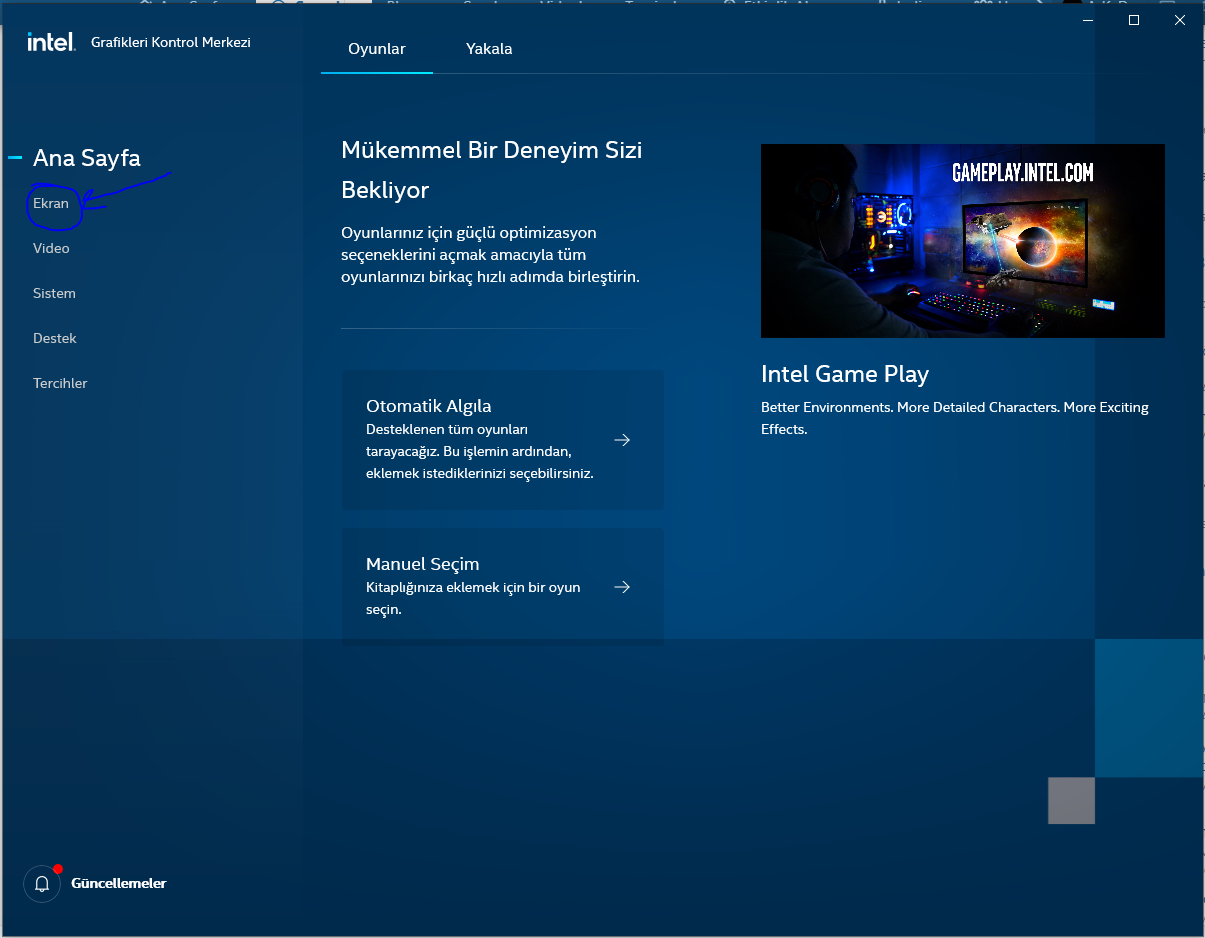Maximize the Intel graphics control window
Image resolution: width=1205 pixels, height=938 pixels.
tap(1134, 20)
